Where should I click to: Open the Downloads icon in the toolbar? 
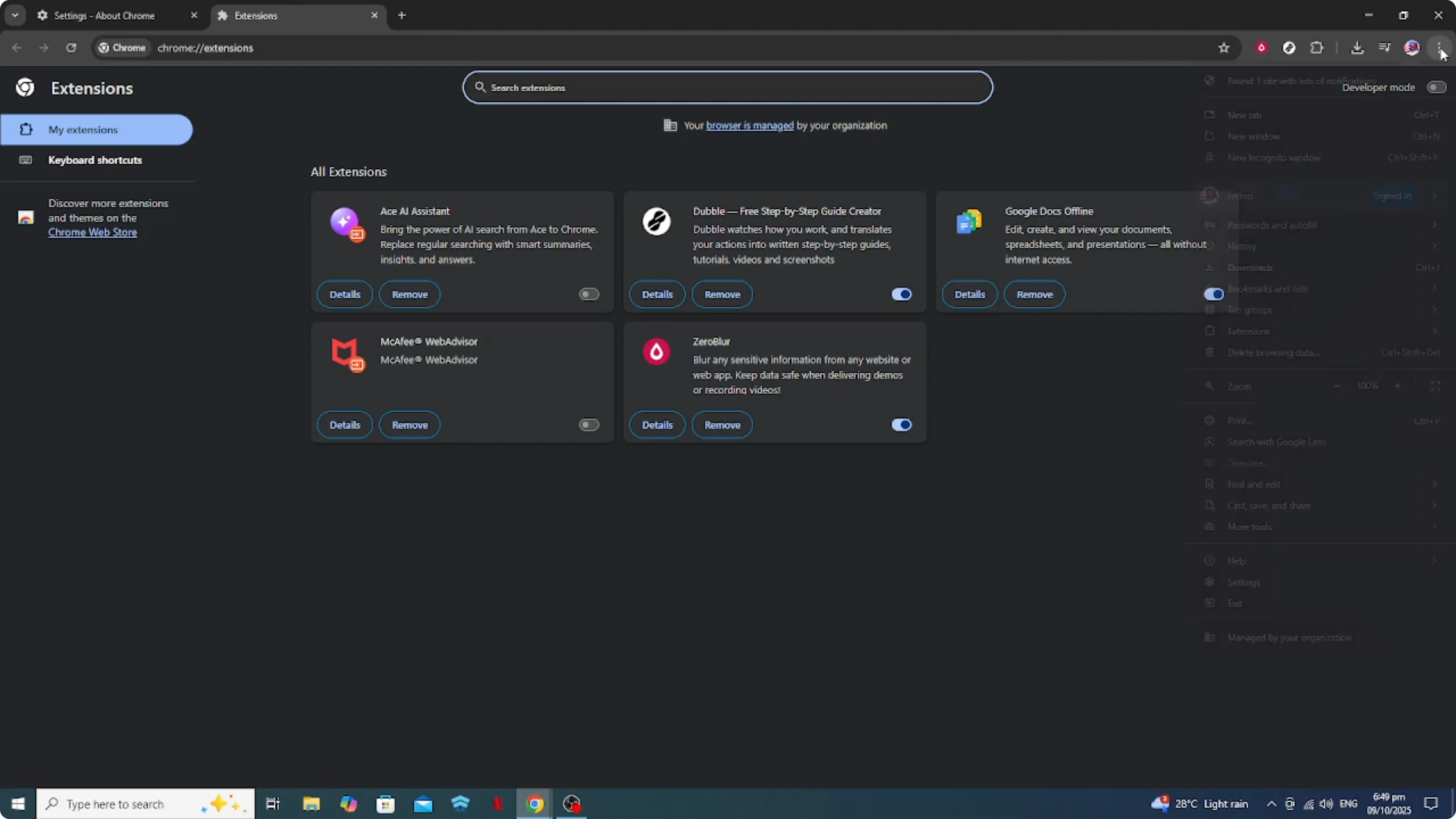[1357, 48]
